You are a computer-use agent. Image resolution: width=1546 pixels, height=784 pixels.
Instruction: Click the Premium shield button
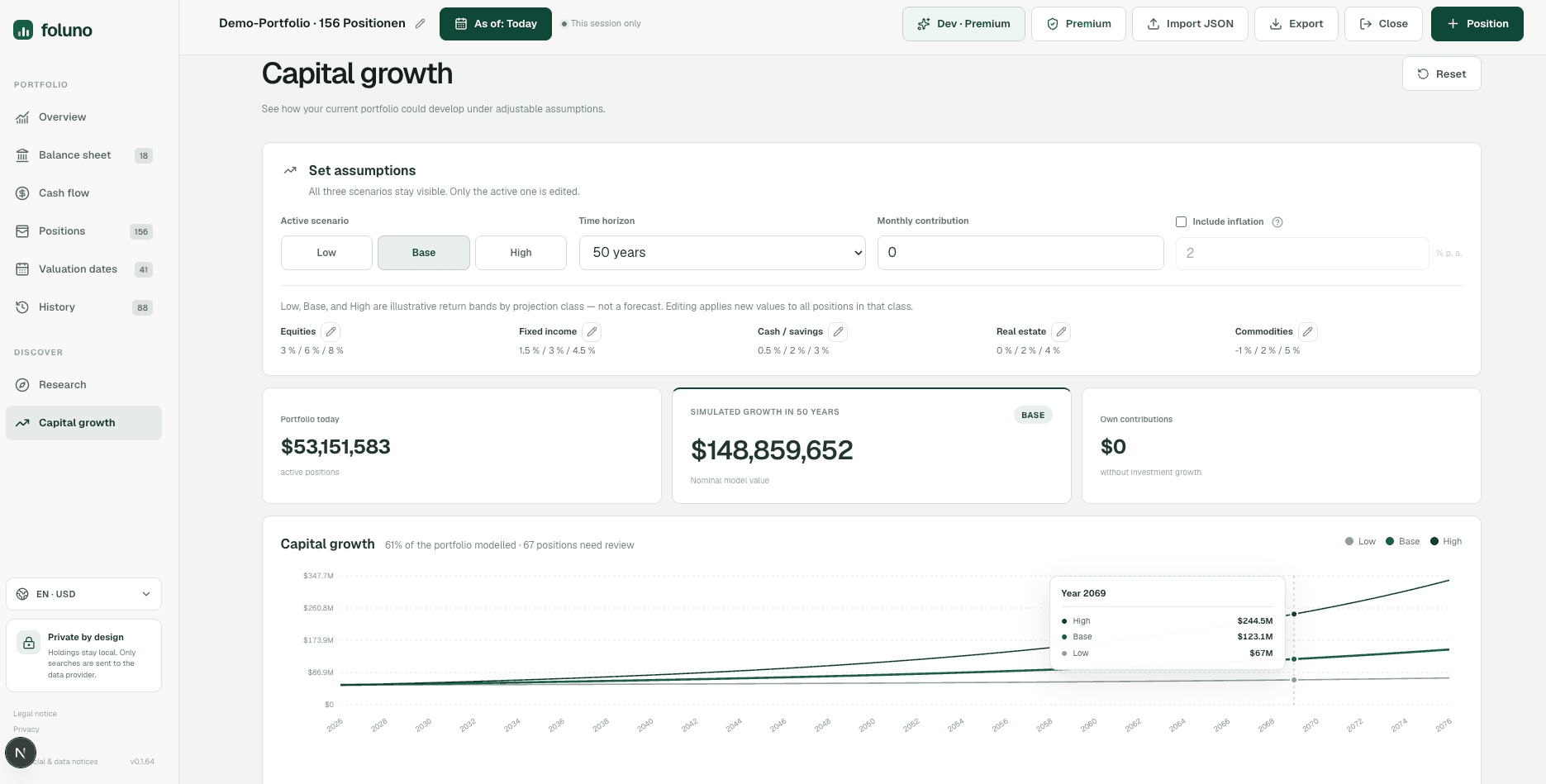[1078, 24]
